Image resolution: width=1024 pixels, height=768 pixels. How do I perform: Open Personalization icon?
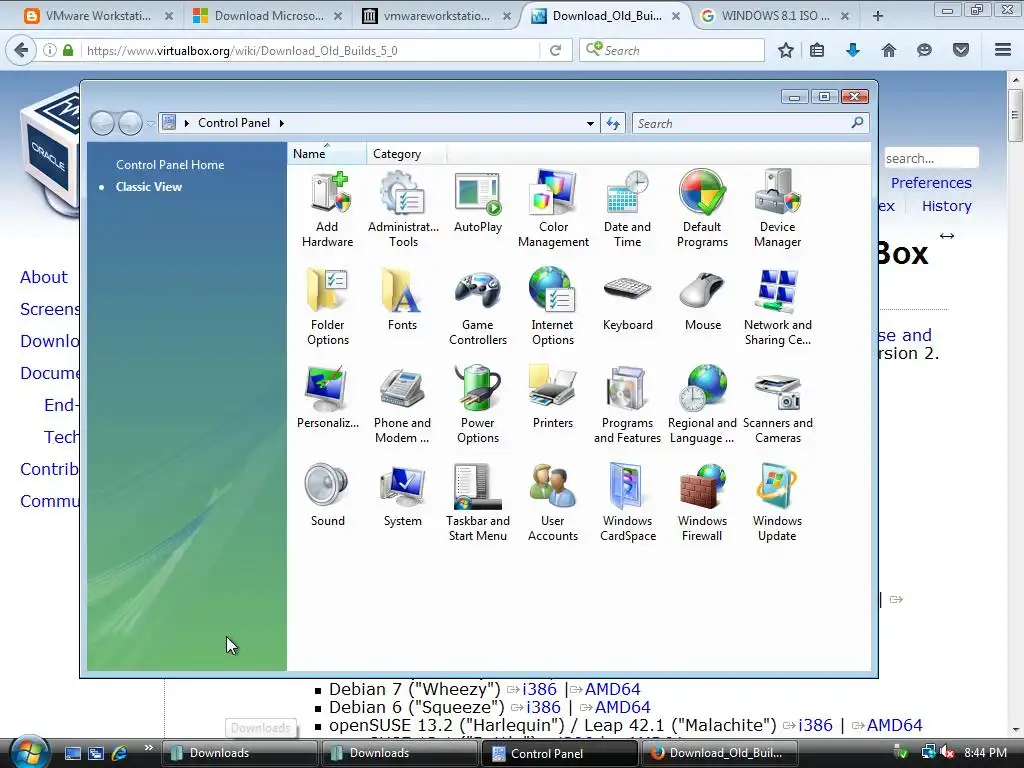click(x=327, y=398)
